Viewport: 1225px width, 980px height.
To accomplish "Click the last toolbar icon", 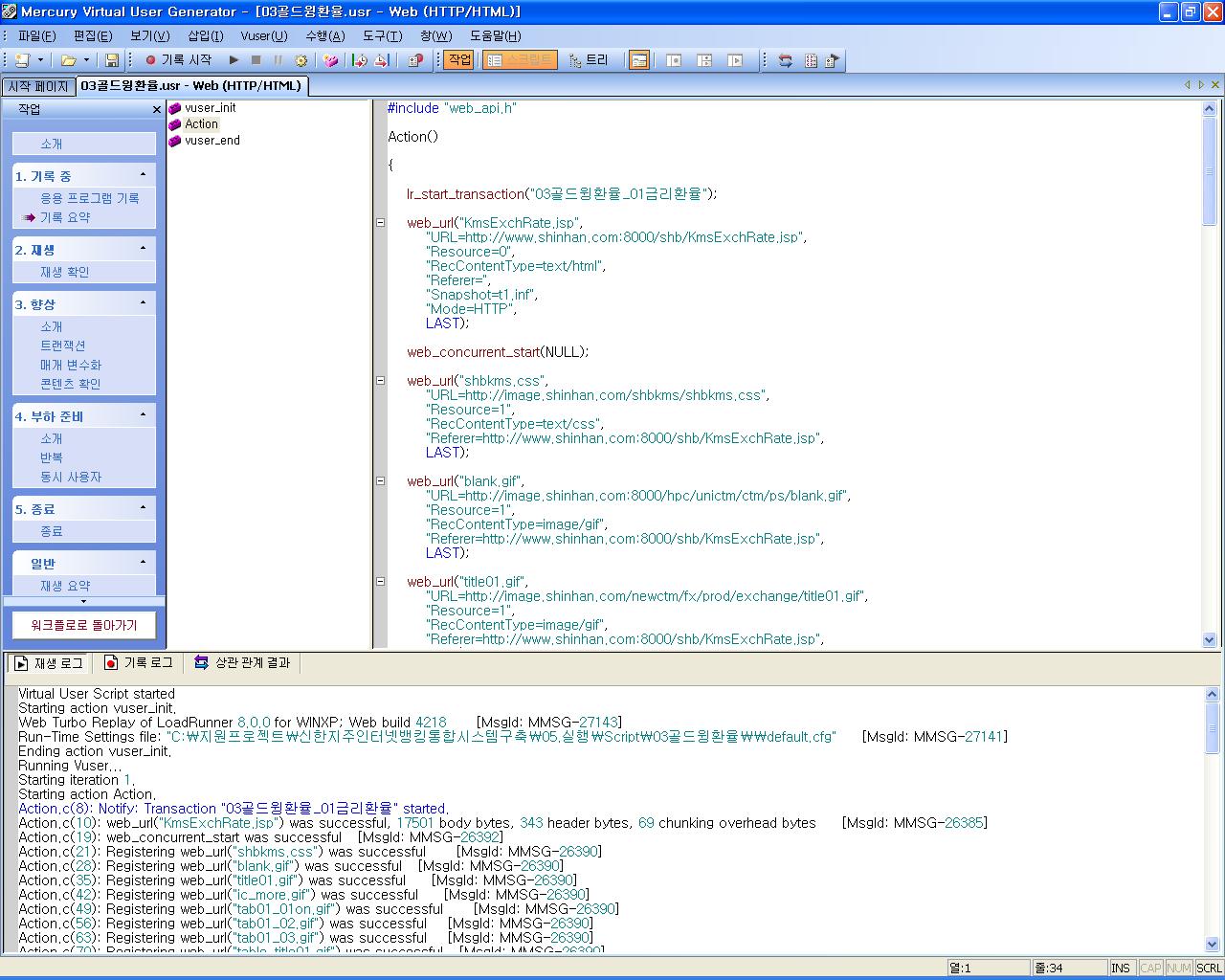I will click(832, 60).
